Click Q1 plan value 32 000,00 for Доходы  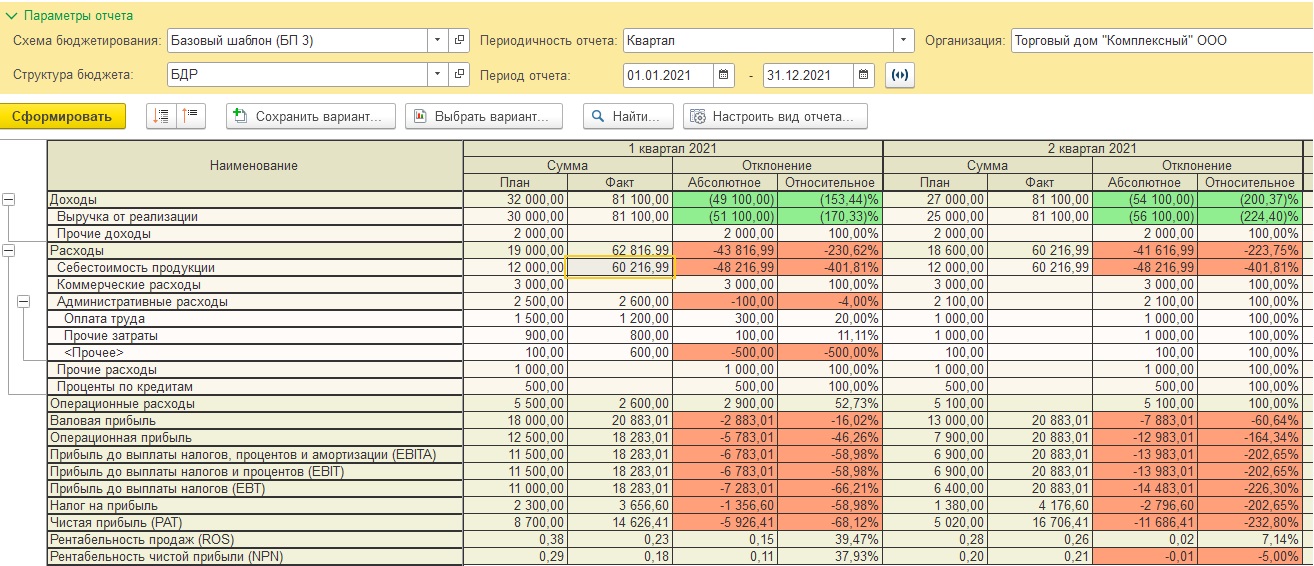pos(515,199)
